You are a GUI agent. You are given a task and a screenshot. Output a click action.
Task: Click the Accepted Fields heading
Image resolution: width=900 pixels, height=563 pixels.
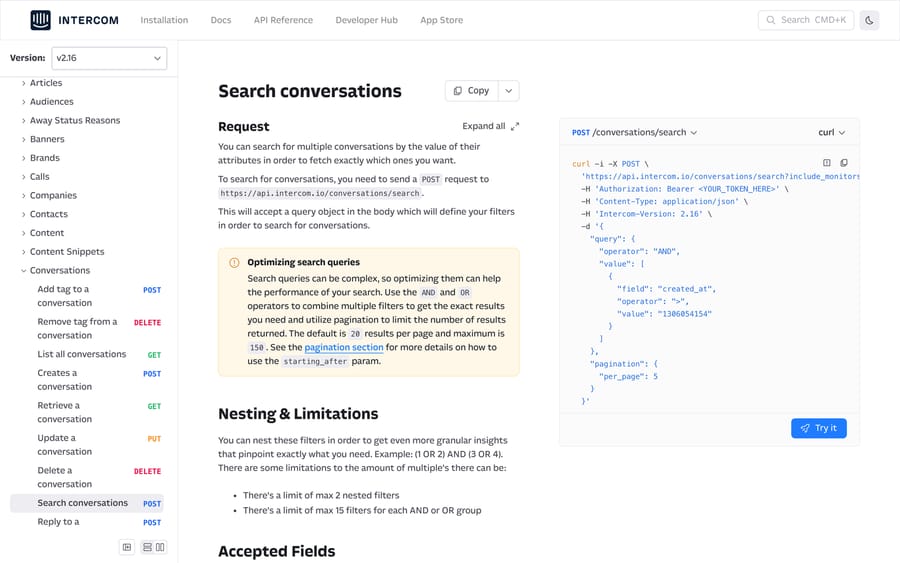(277, 551)
